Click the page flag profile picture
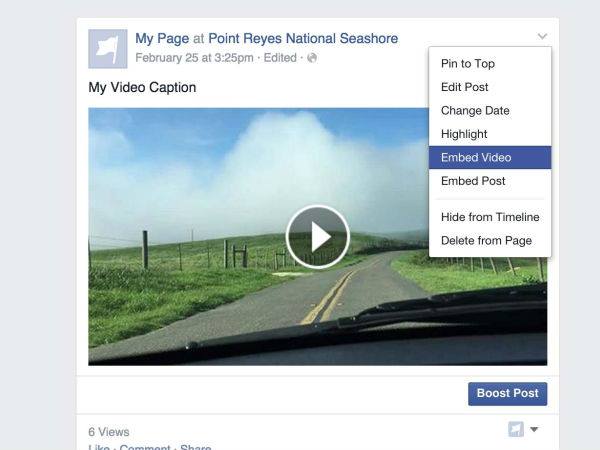The image size is (600, 450). 108,49
